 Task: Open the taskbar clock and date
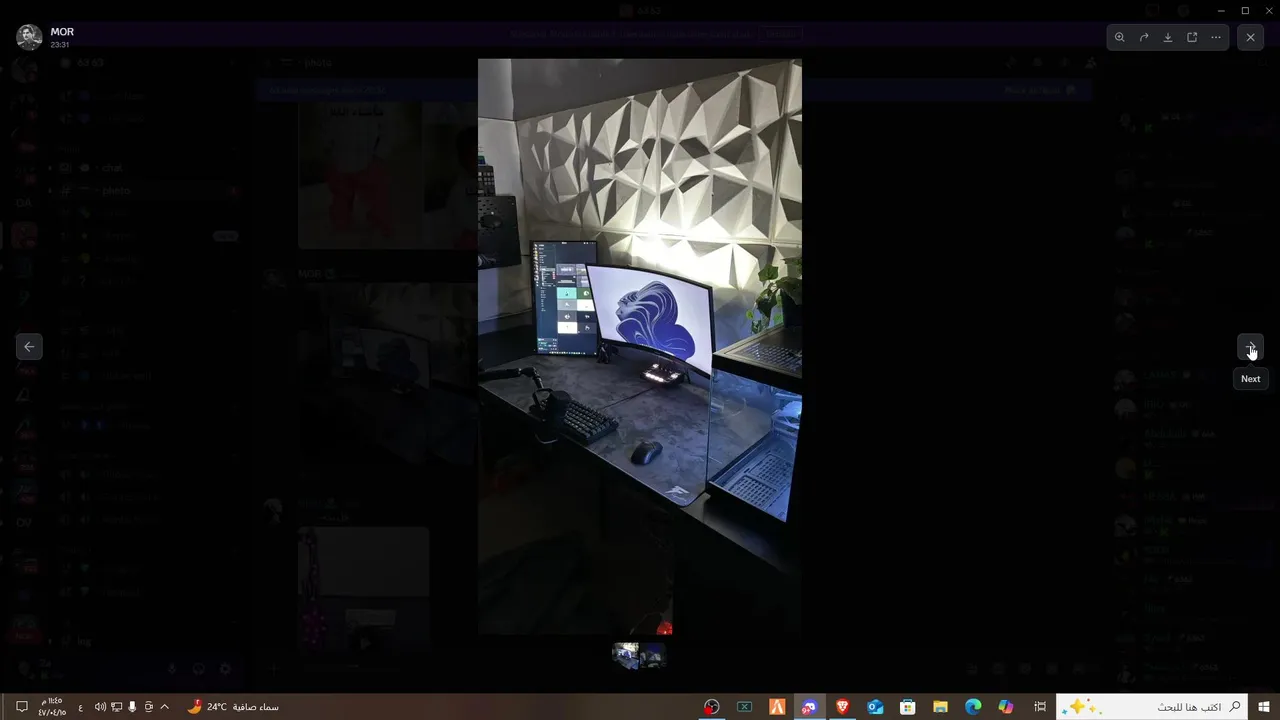53,707
